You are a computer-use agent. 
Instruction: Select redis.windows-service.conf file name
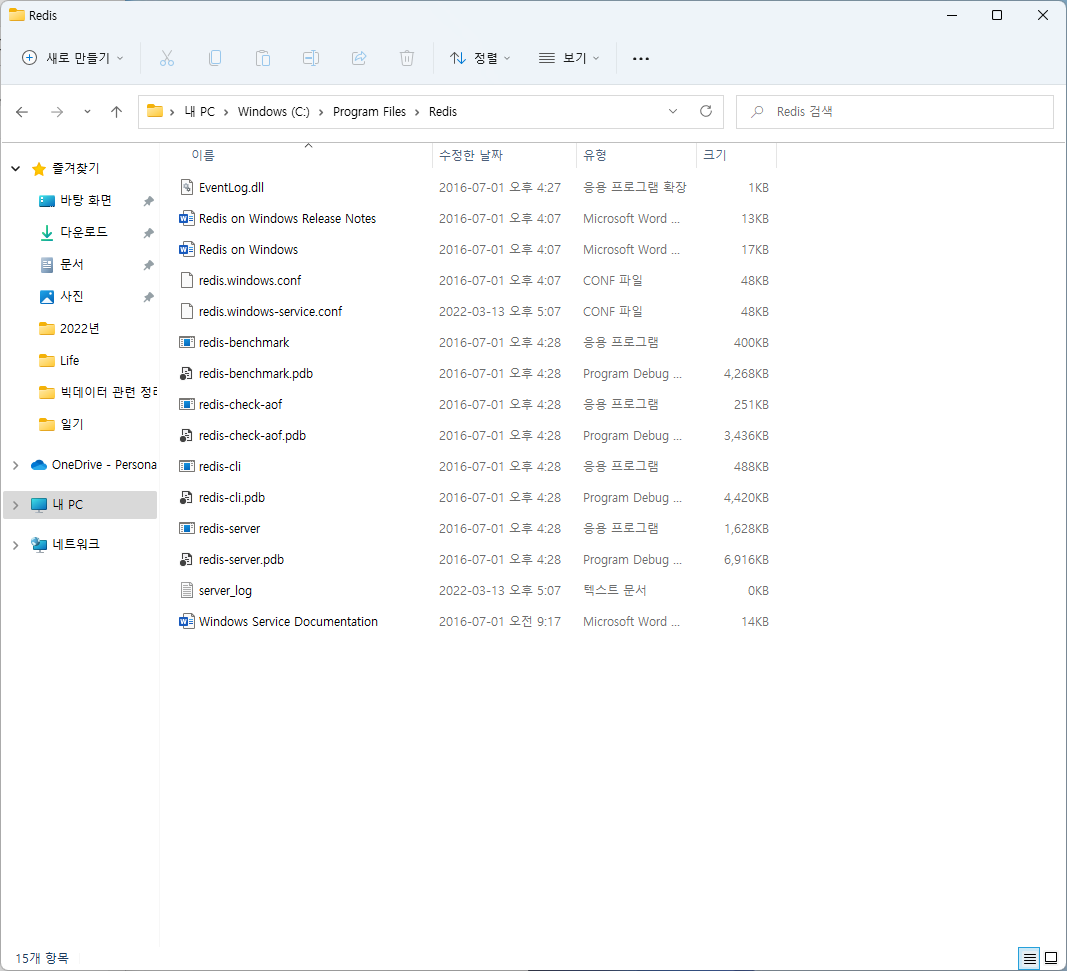pos(270,312)
